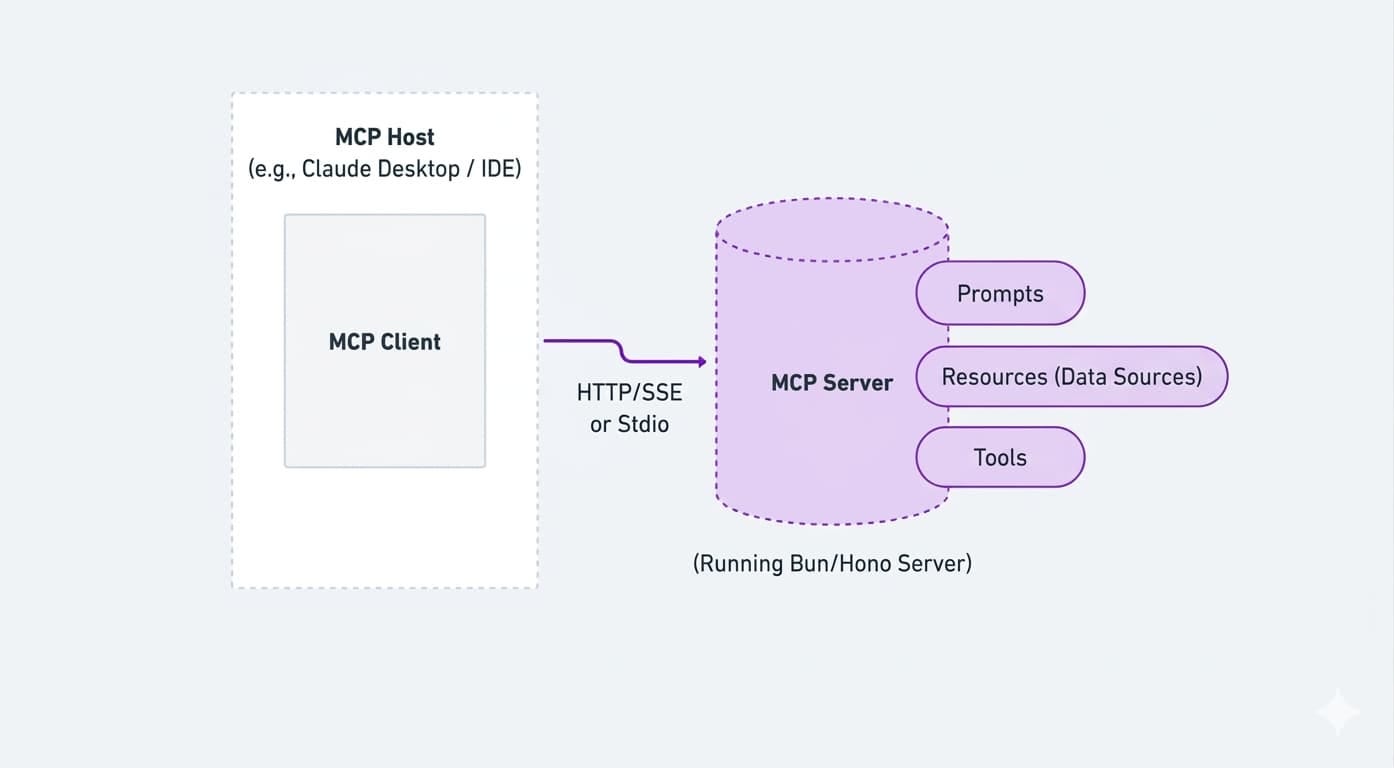Viewport: 1394px width, 768px height.
Task: Click the MCP Server cylinder label
Action: 832,382
